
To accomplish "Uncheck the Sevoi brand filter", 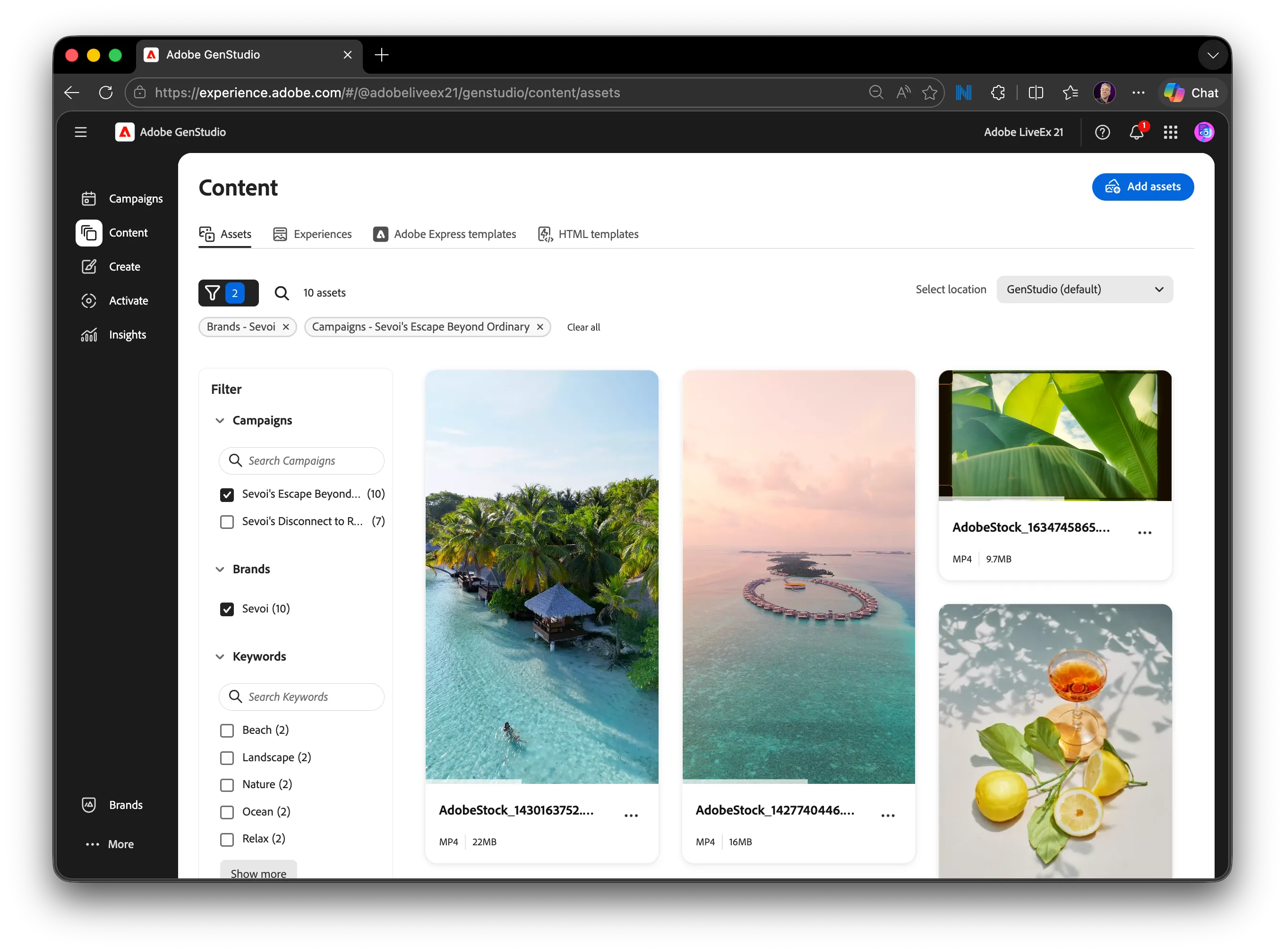I will pyautogui.click(x=227, y=609).
